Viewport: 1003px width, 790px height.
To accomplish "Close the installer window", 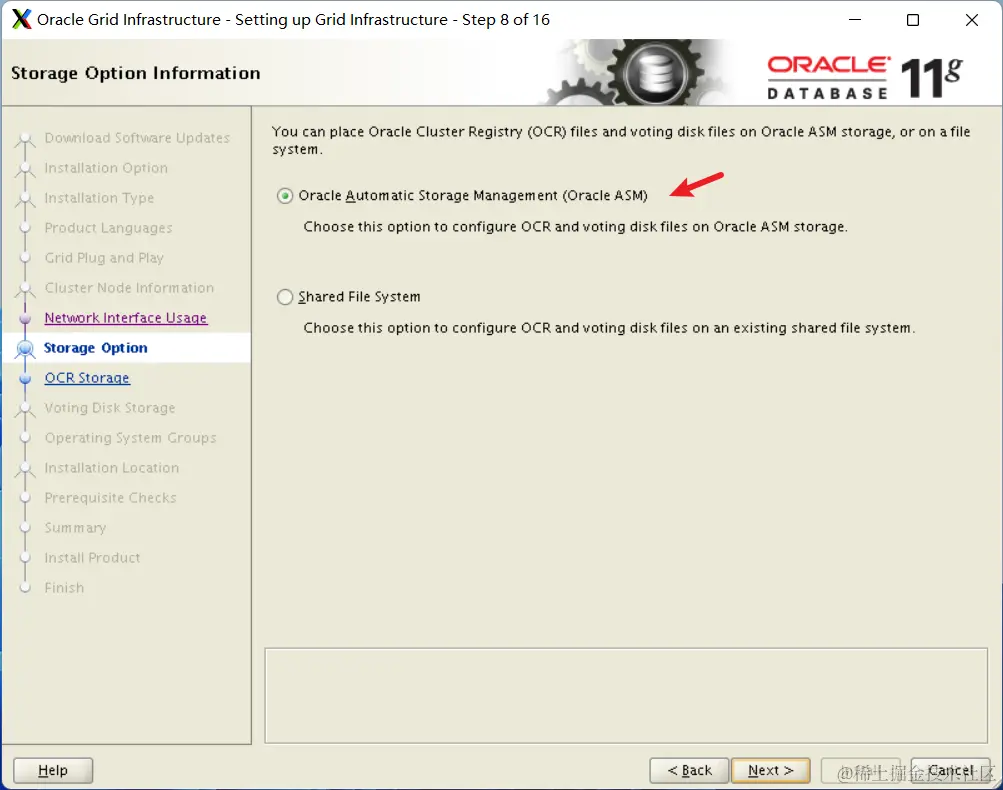I will (x=972, y=20).
